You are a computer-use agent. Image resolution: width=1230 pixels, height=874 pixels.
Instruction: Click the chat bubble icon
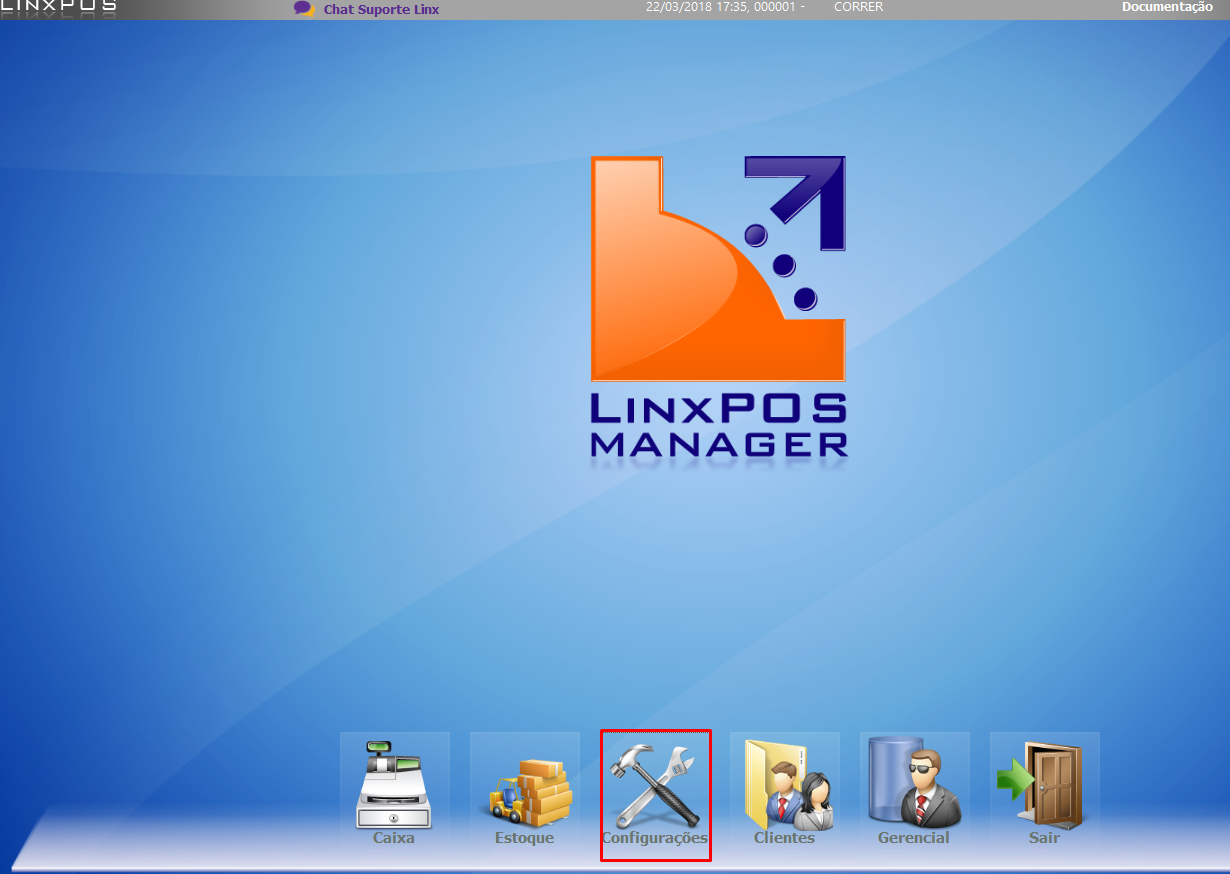pos(304,8)
